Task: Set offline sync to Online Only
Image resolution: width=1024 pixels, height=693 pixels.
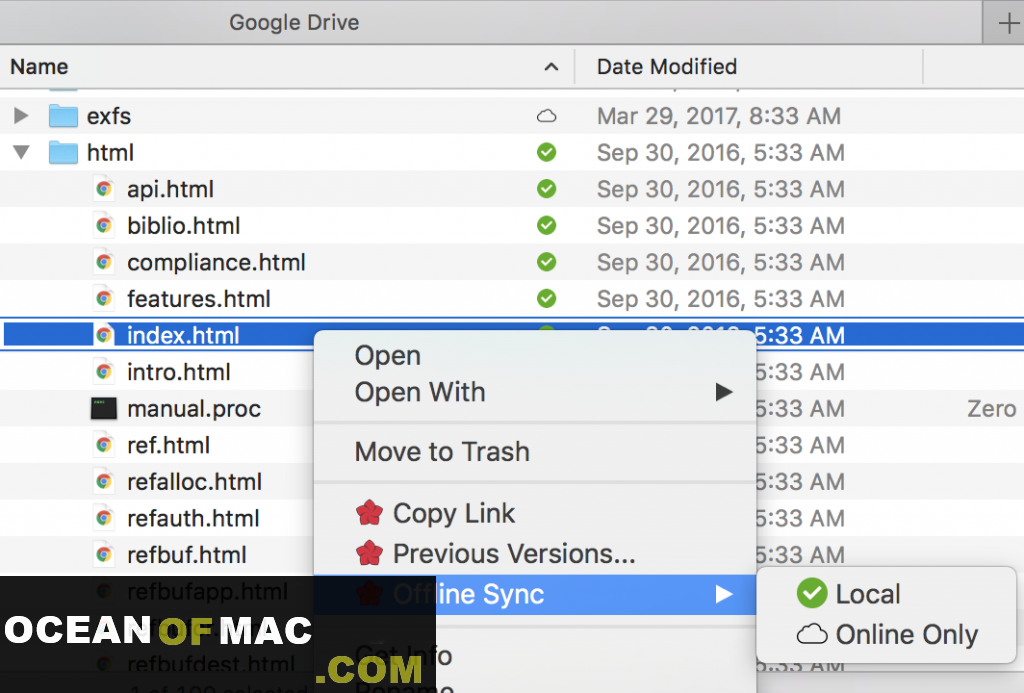Action: [886, 634]
